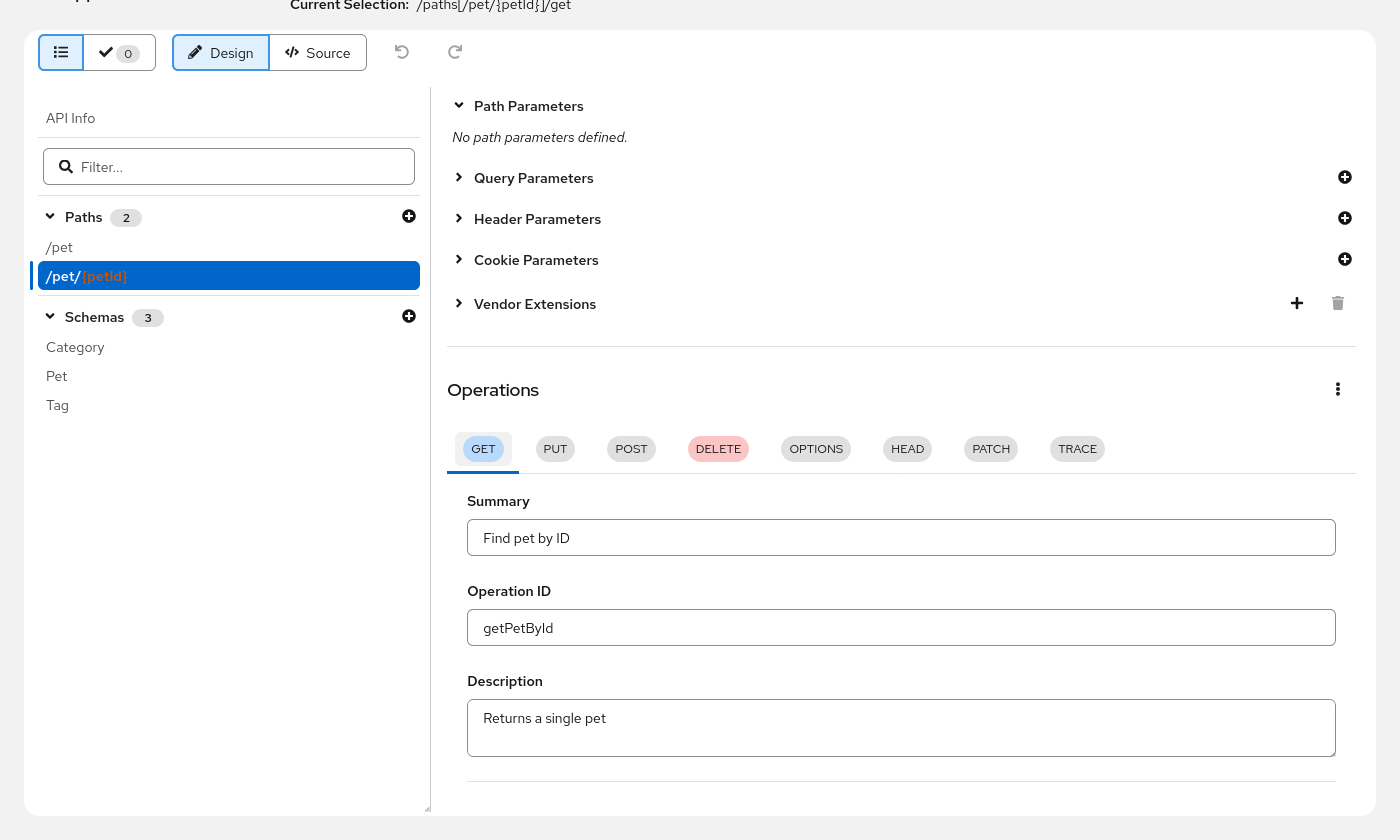The image size is (1400, 840).
Task: Select the HEAD operation tab
Action: coord(908,449)
